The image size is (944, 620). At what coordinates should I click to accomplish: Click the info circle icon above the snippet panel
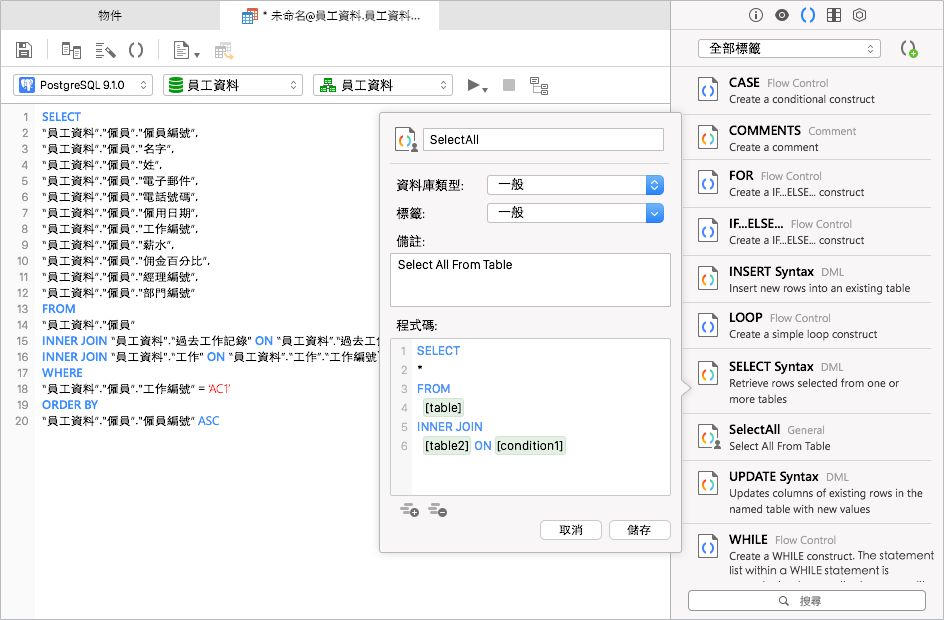coord(757,15)
